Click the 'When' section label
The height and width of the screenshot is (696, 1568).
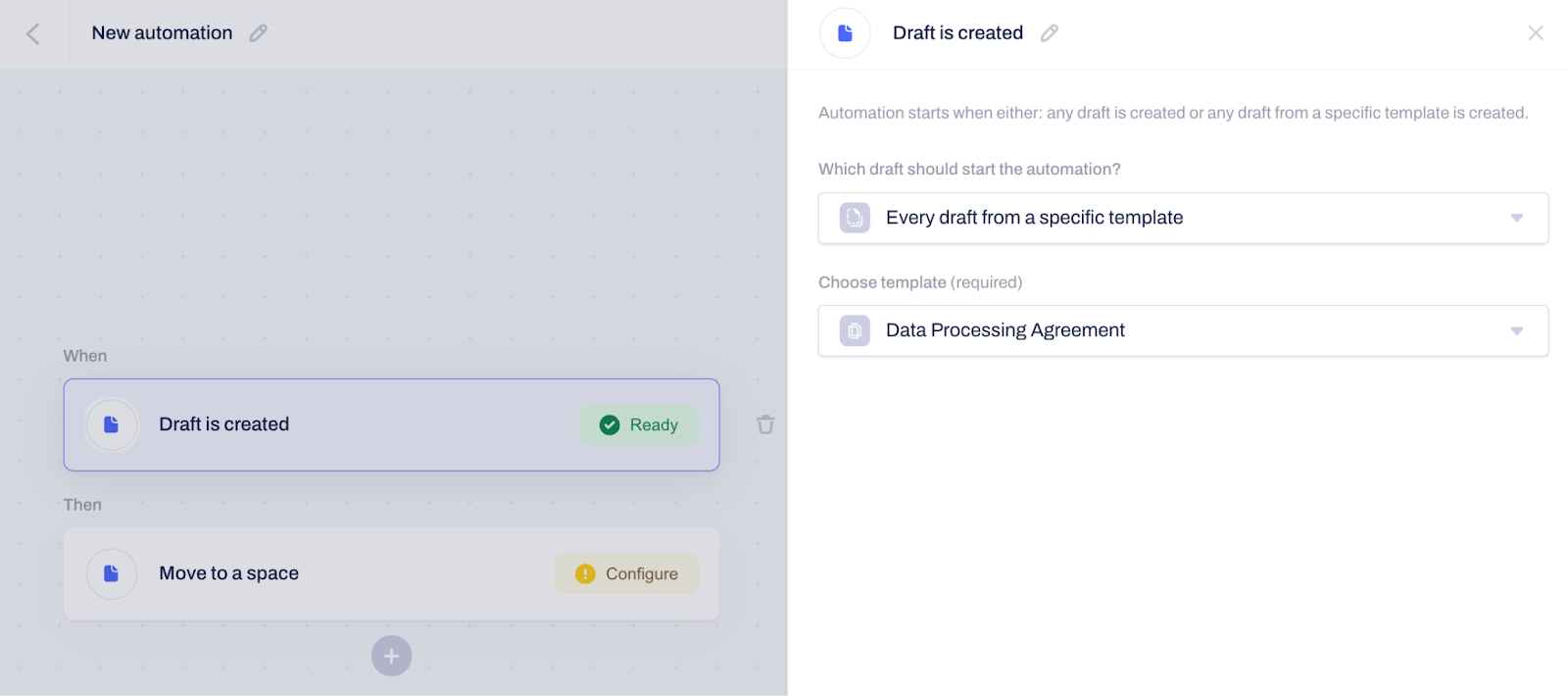[85, 356]
